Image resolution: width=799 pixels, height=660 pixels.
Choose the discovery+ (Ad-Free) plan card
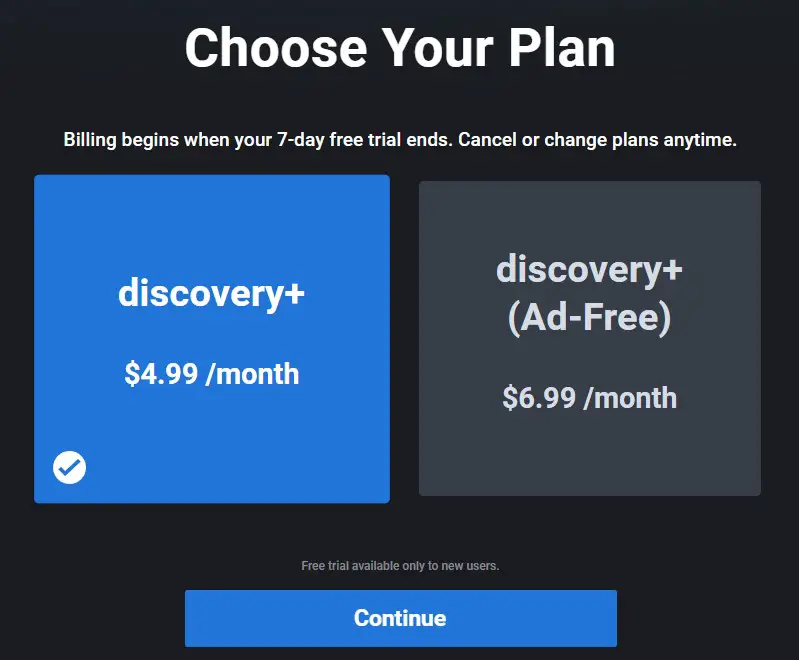click(590, 338)
